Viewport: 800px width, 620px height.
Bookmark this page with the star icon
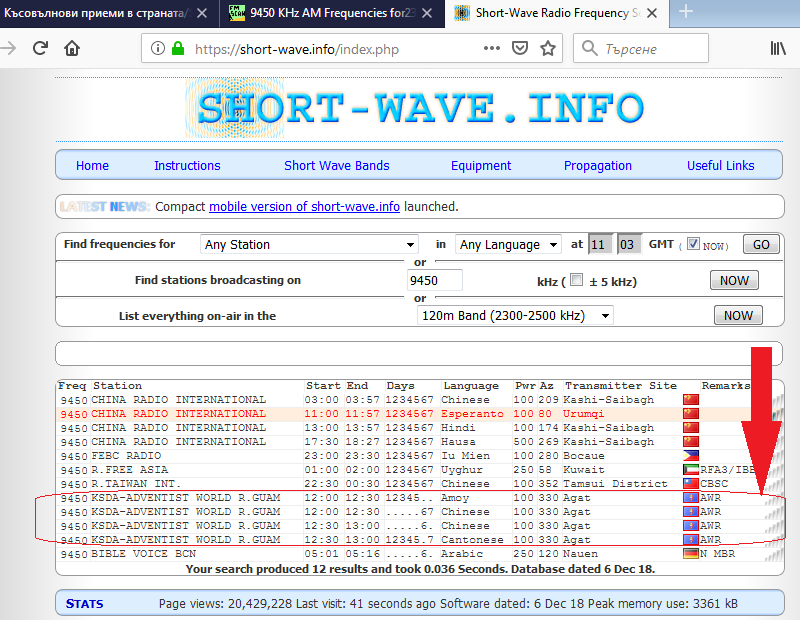click(548, 48)
